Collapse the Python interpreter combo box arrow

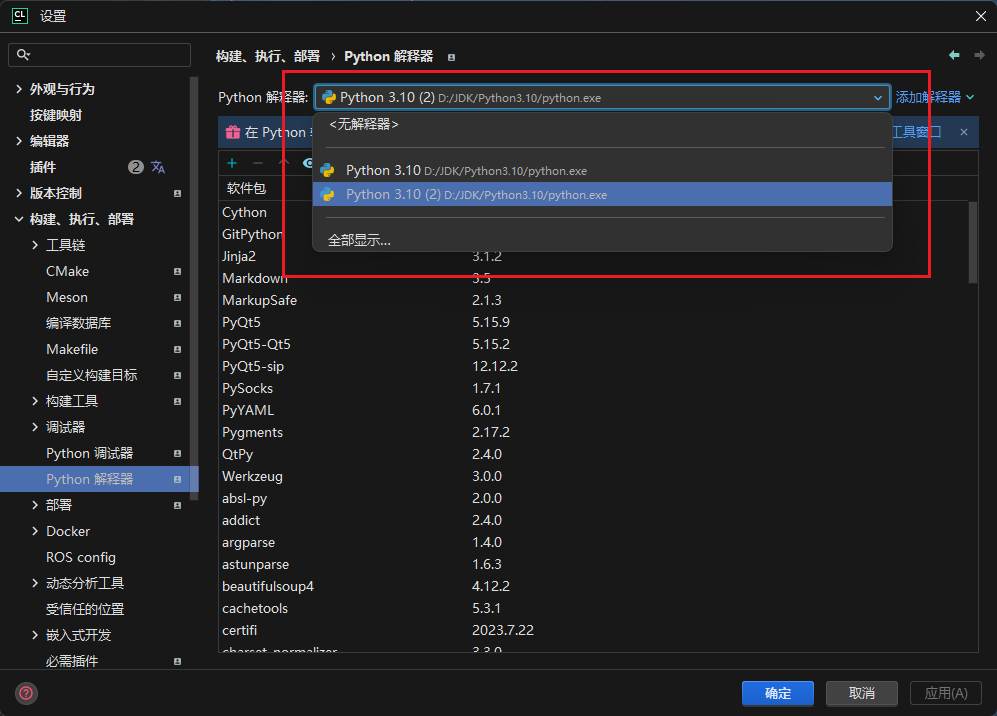pyautogui.click(x=877, y=98)
